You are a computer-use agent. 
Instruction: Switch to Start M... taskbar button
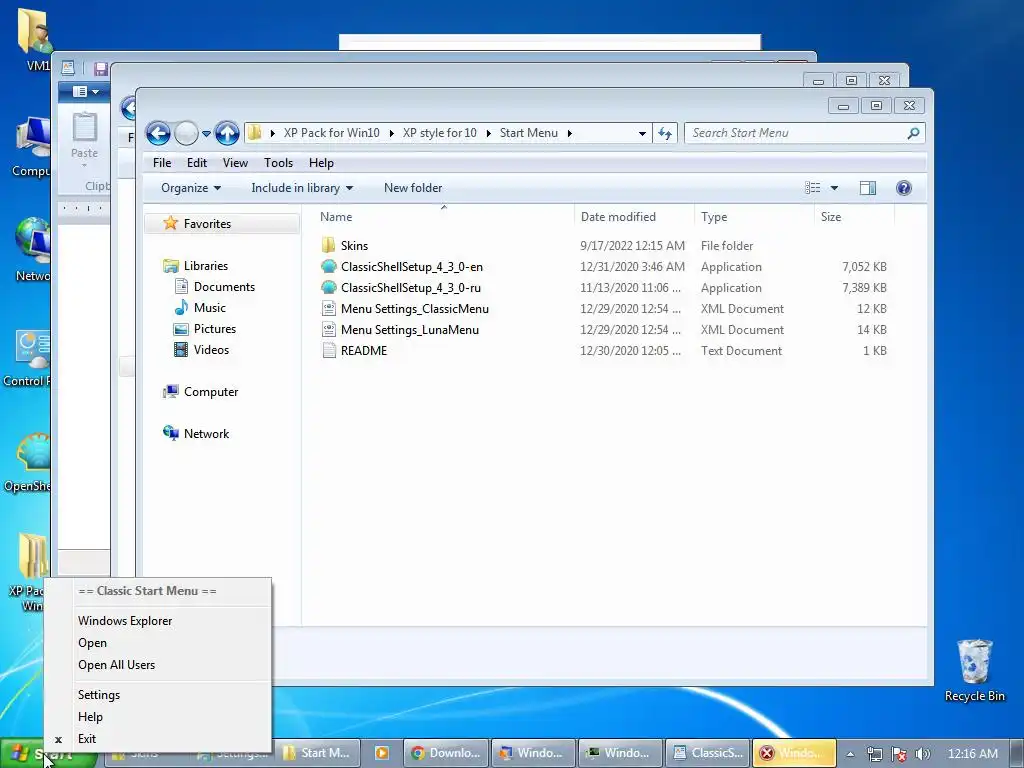tap(316, 753)
